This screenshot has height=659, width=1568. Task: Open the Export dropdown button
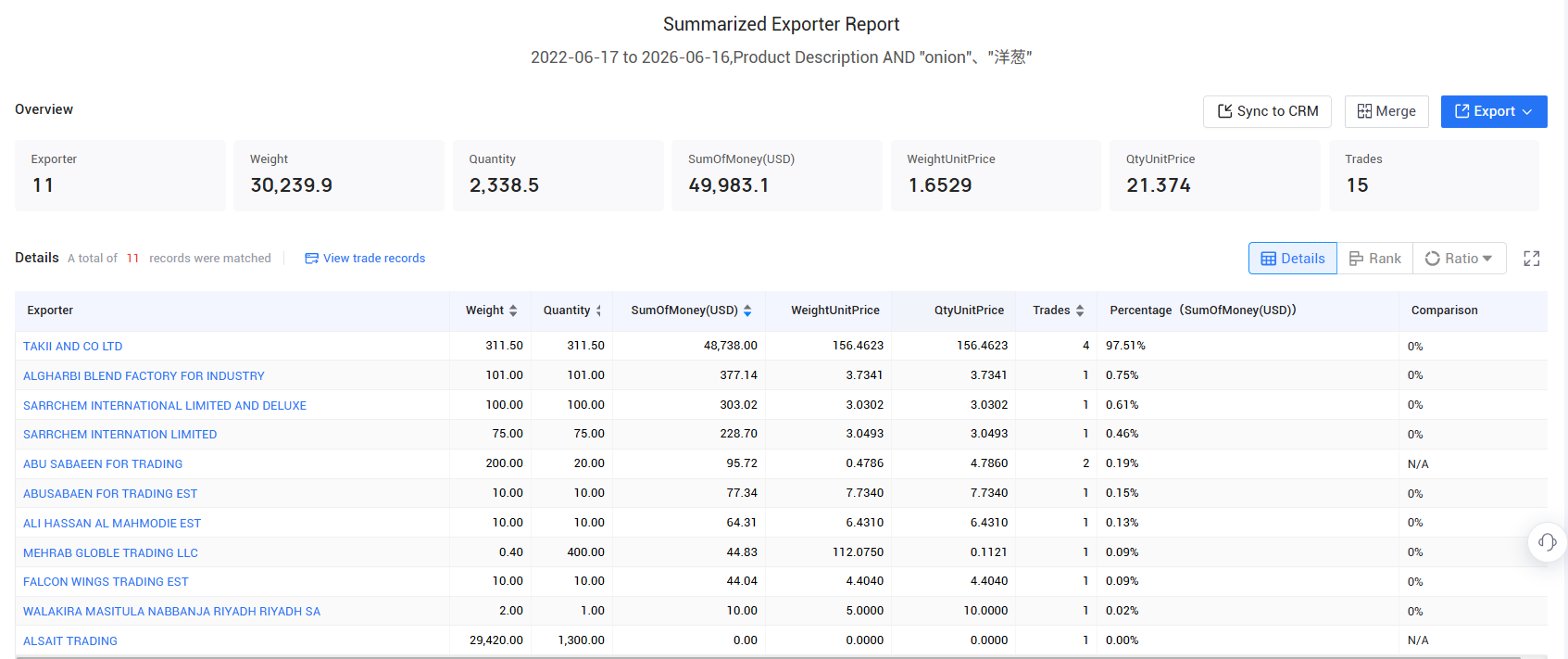[1494, 111]
